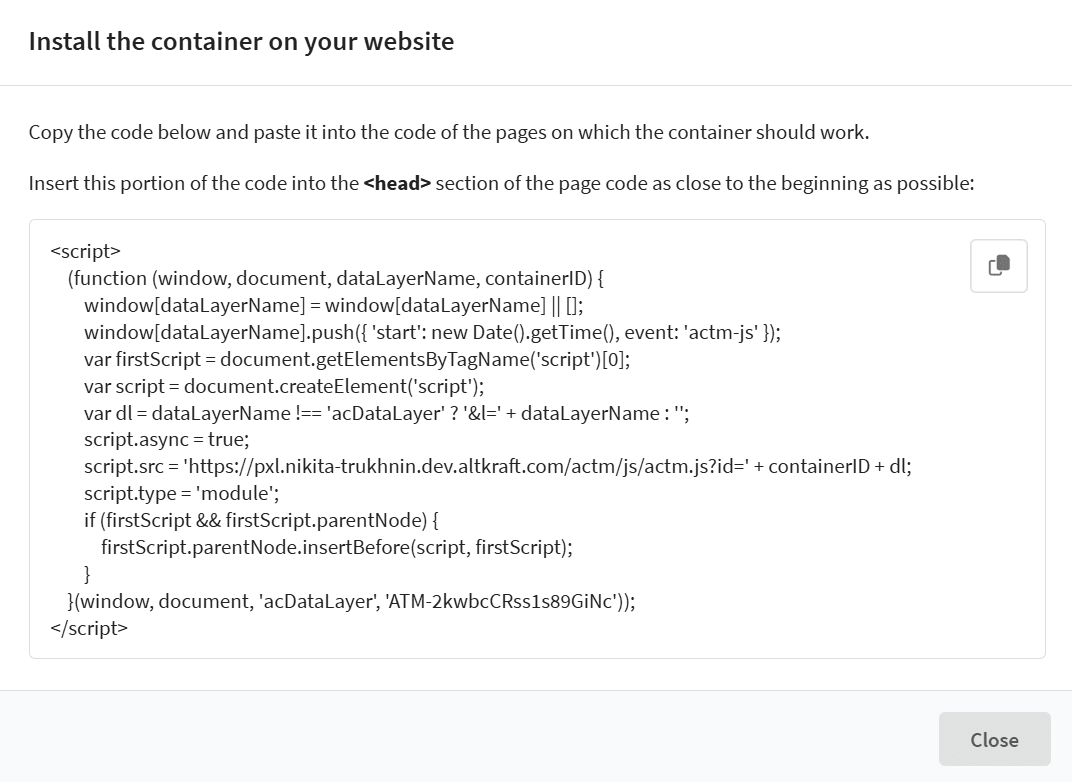Click the 'Install the container on your website' heading
This screenshot has width=1072, height=782.
point(241,42)
